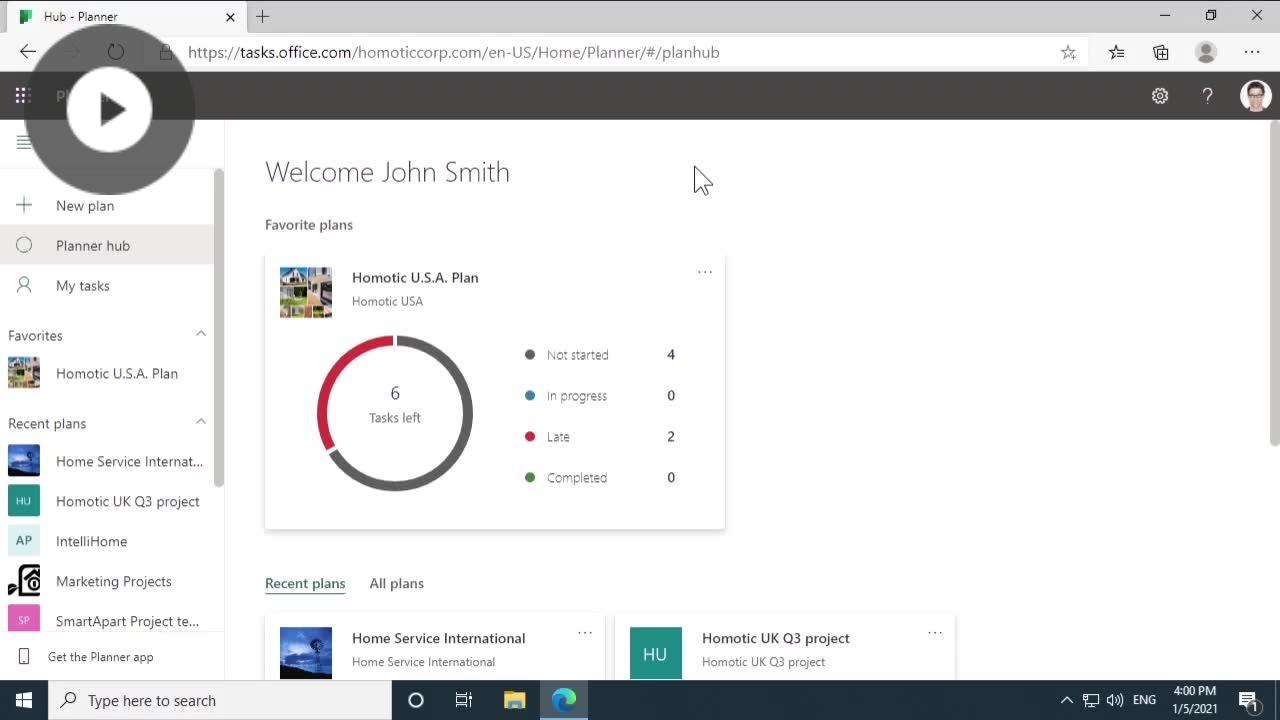This screenshot has width=1280, height=720.
Task: Open Task View on the taskbar
Action: point(464,700)
